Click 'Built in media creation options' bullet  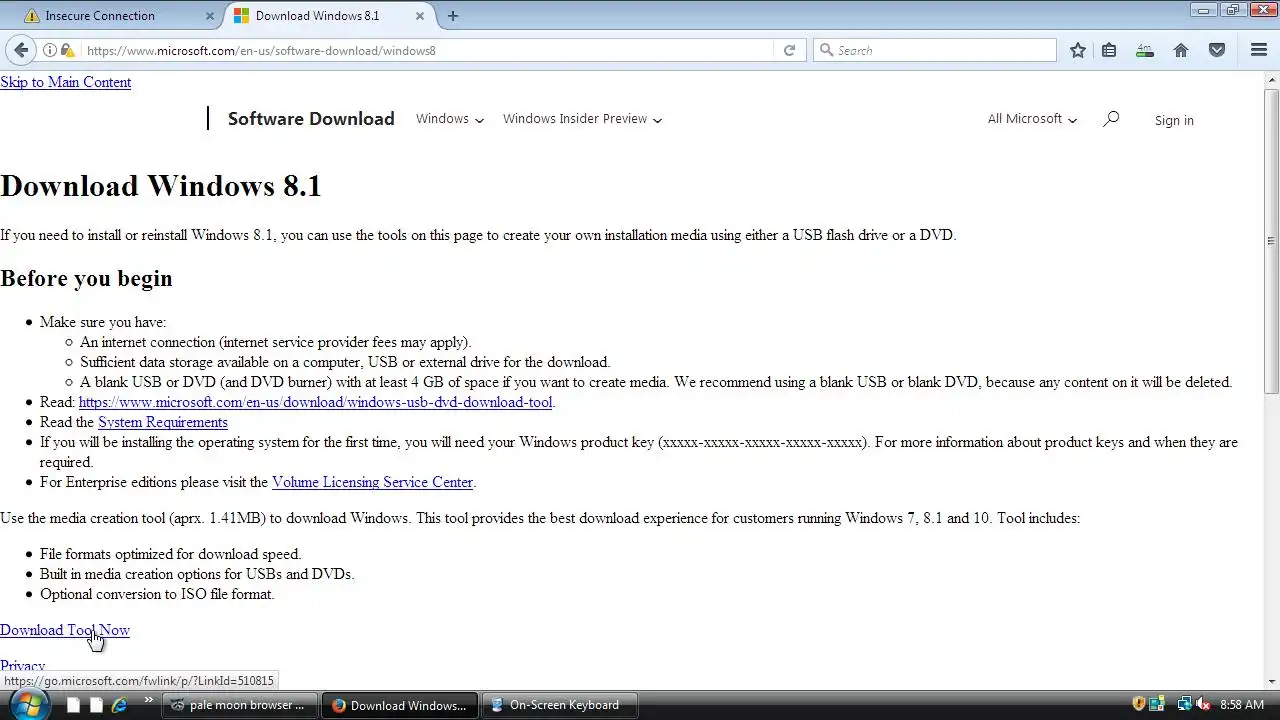(197, 574)
